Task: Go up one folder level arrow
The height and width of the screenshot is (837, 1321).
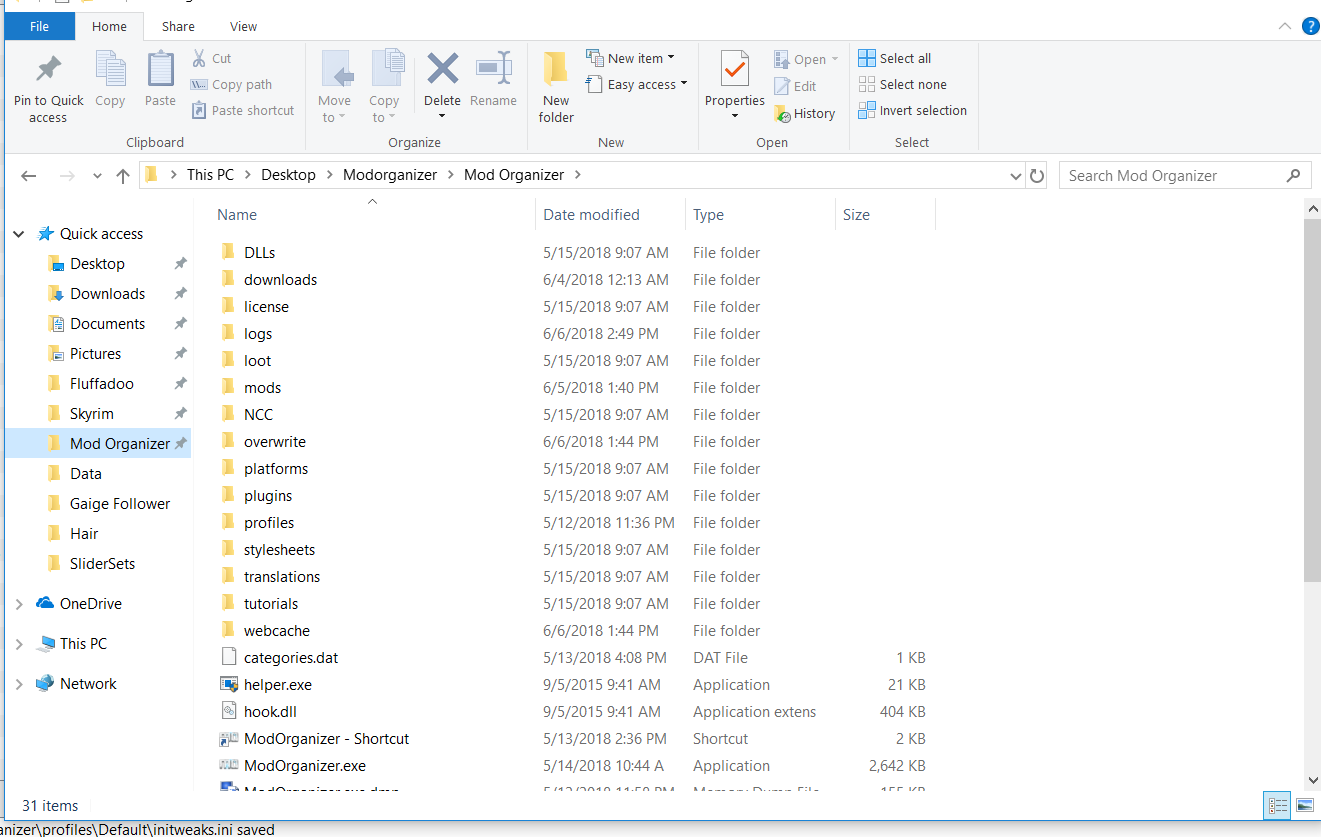Action: (x=123, y=175)
